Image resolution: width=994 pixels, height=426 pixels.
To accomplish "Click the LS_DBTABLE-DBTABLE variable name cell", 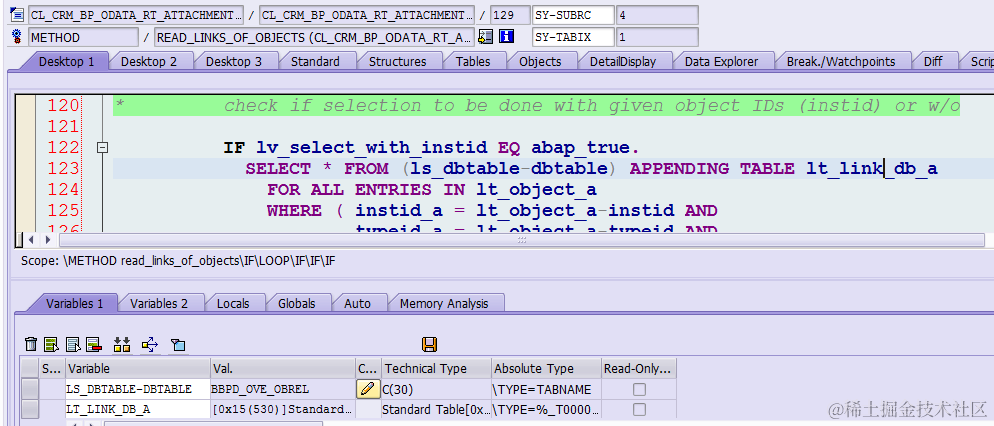I will pyautogui.click(x=138, y=389).
